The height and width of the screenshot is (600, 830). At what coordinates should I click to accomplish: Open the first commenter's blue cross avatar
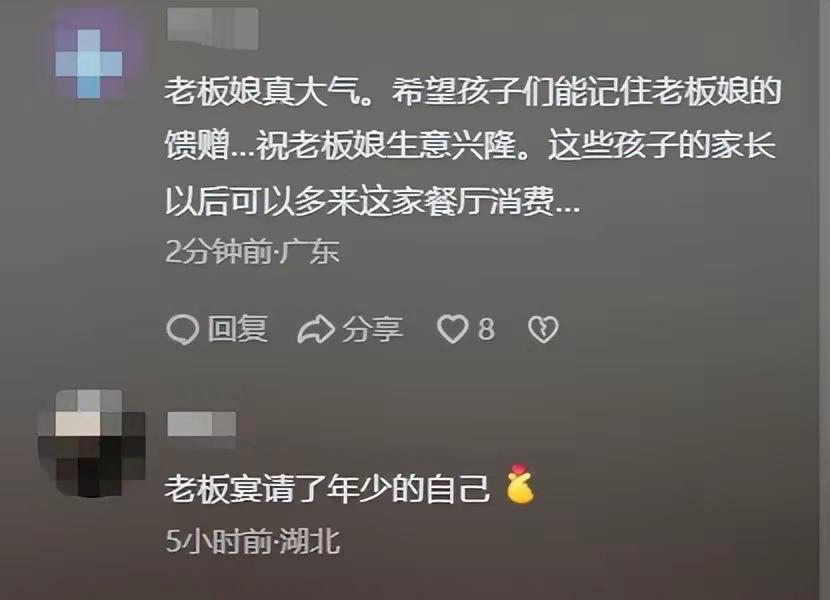click(x=89, y=64)
